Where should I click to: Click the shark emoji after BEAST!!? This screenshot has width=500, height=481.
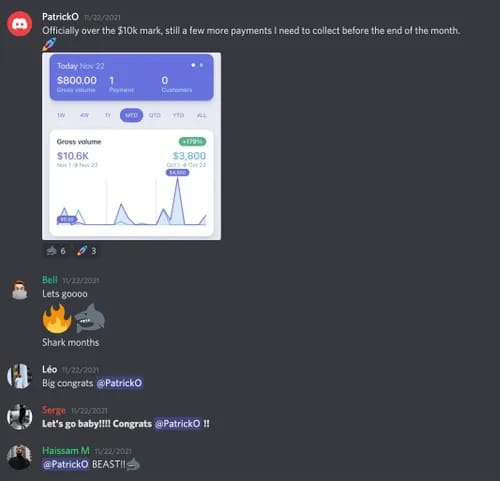133,464
